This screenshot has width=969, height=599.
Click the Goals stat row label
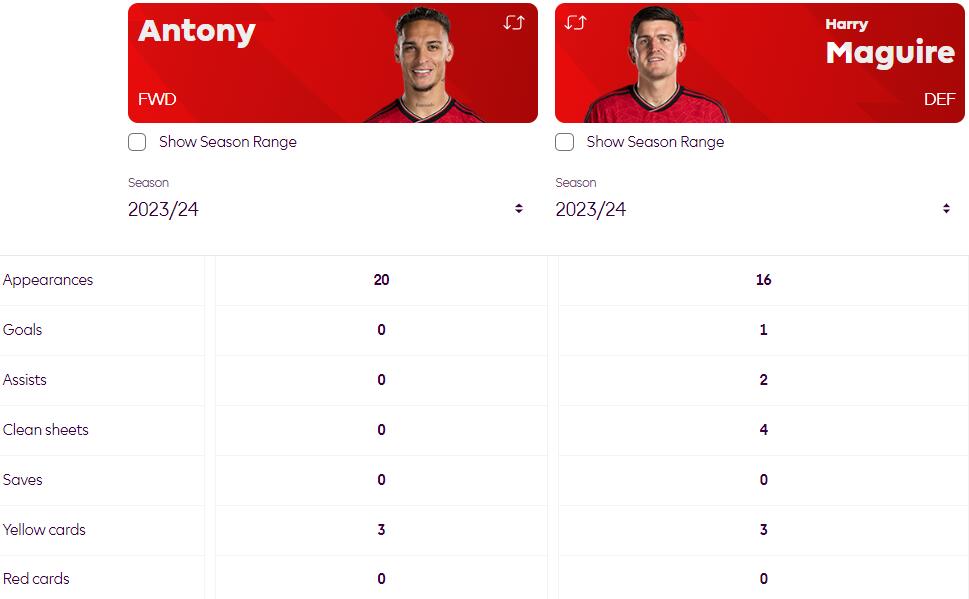point(23,330)
